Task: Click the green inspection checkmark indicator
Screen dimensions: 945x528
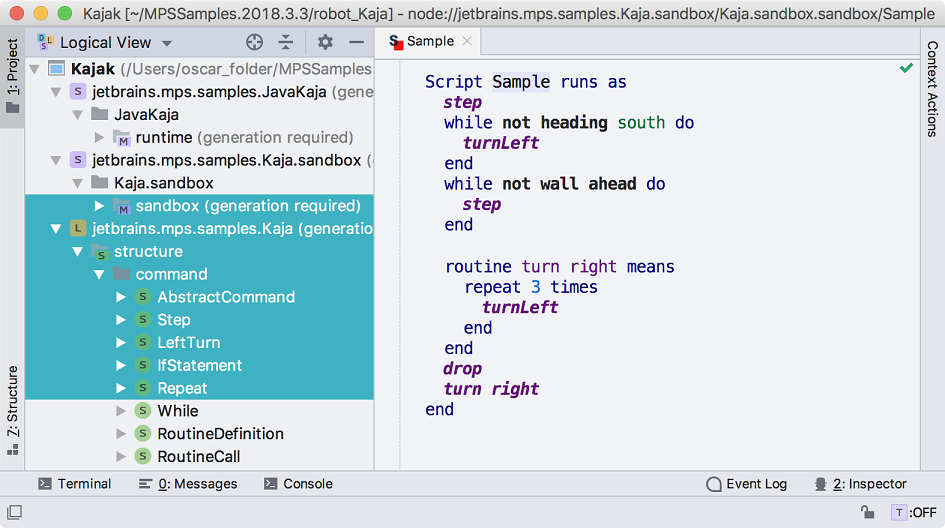Action: (x=906, y=68)
